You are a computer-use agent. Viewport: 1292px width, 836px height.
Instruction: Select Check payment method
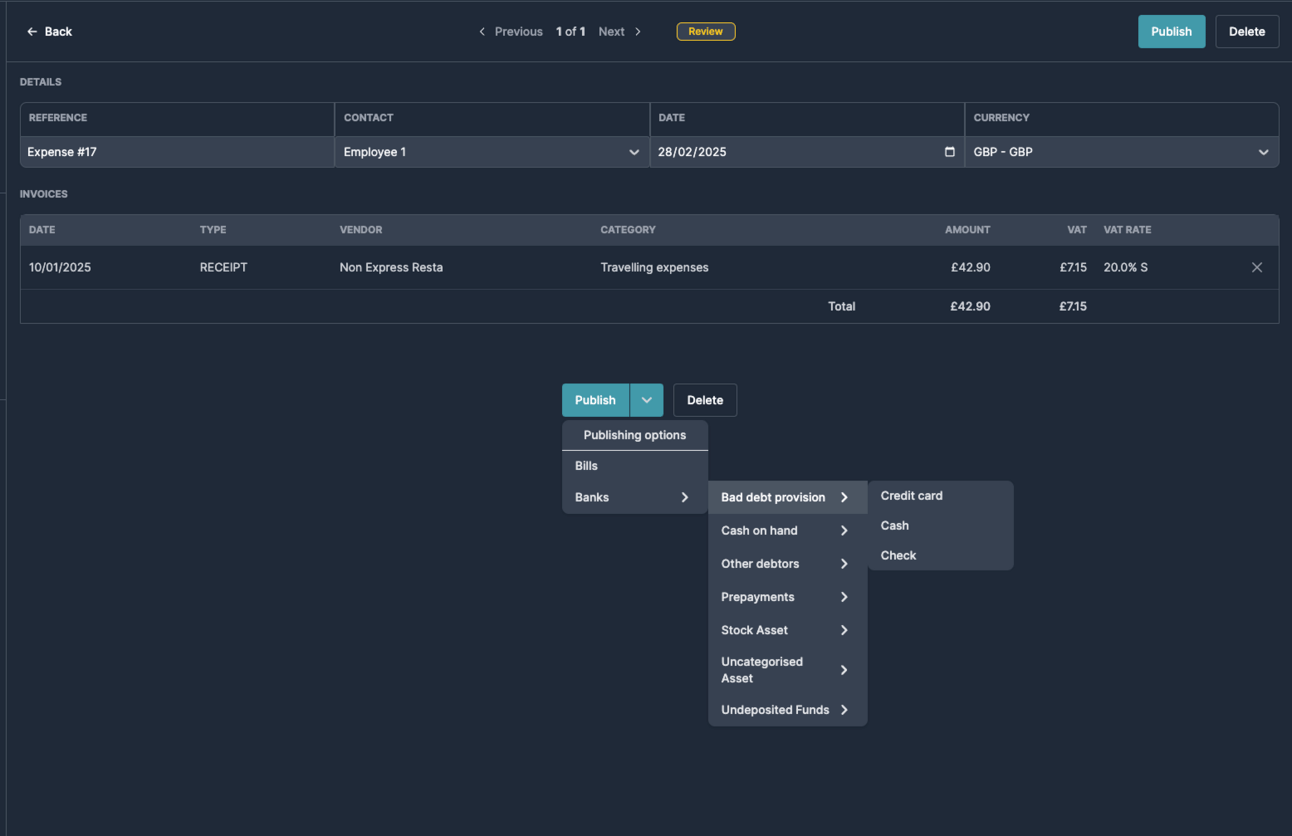click(x=940, y=556)
